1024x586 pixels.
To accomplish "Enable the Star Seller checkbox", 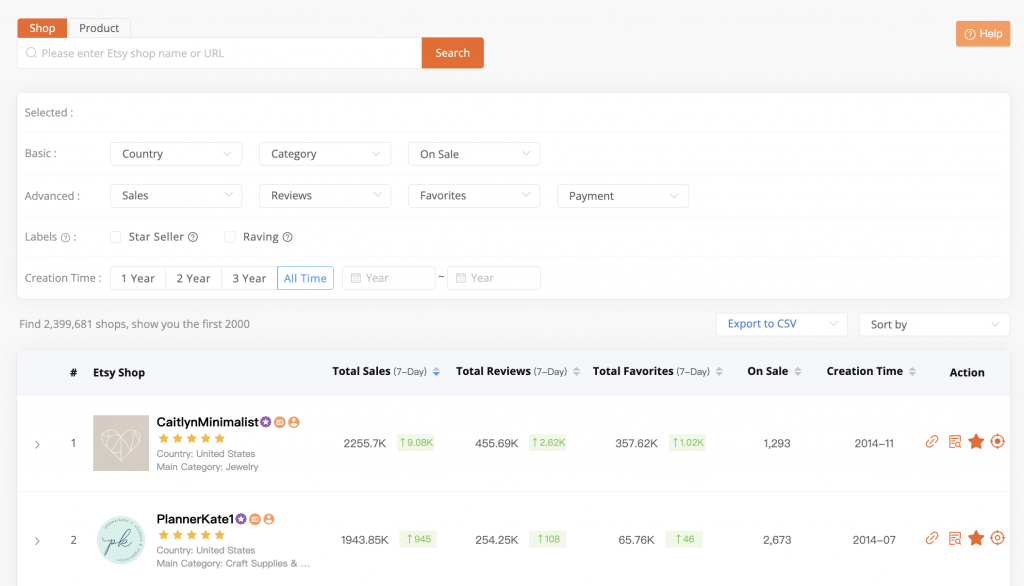I will pos(116,237).
